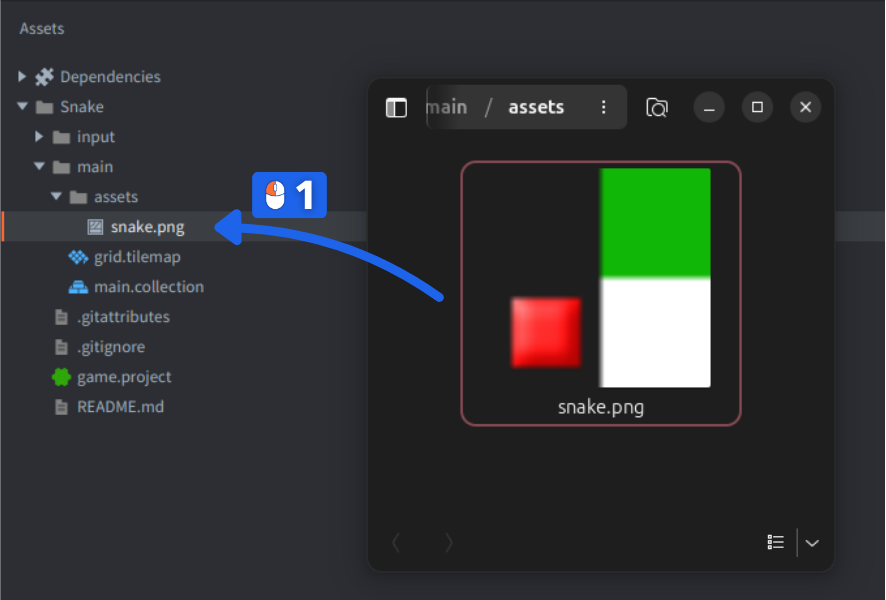This screenshot has height=600, width=886.
Task: Switch to list view in file manager
Action: coord(775,542)
